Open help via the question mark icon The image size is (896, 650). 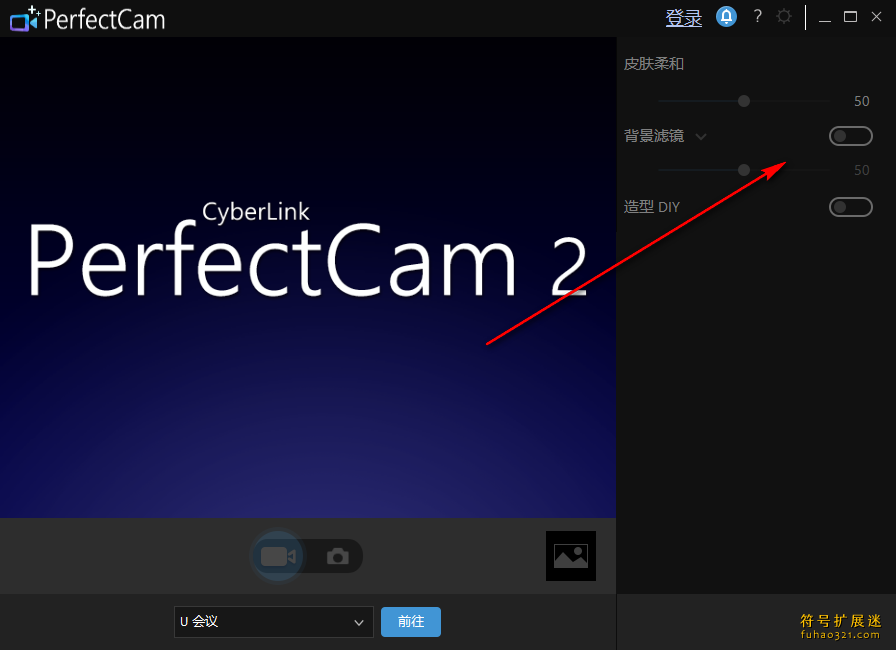[x=758, y=17]
